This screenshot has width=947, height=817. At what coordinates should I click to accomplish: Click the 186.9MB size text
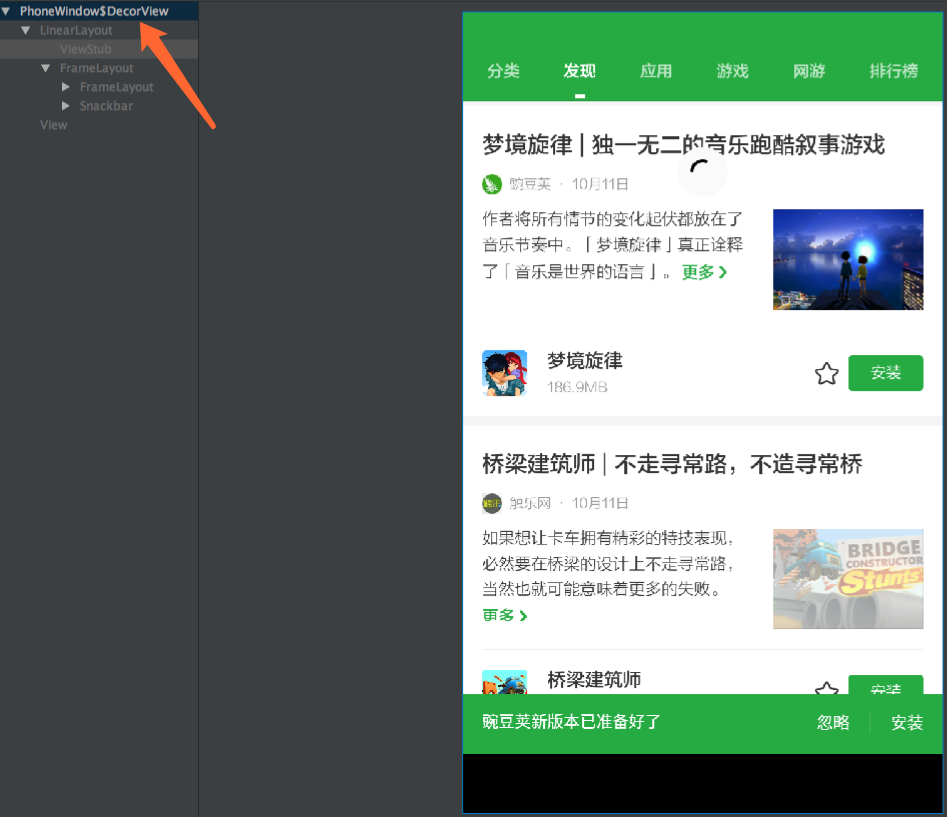[x=577, y=387]
